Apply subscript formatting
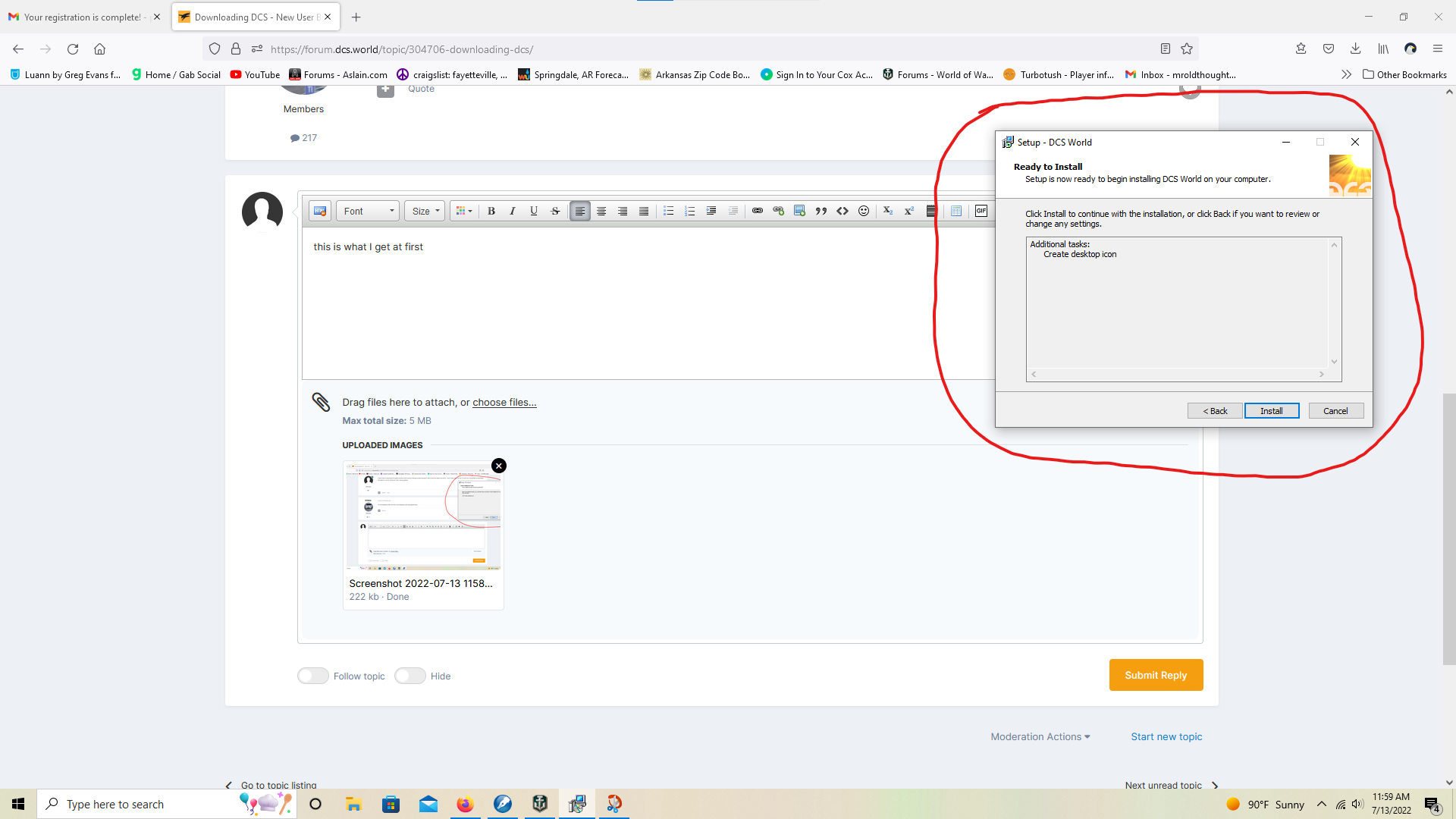The width and height of the screenshot is (1456, 819). (x=888, y=211)
